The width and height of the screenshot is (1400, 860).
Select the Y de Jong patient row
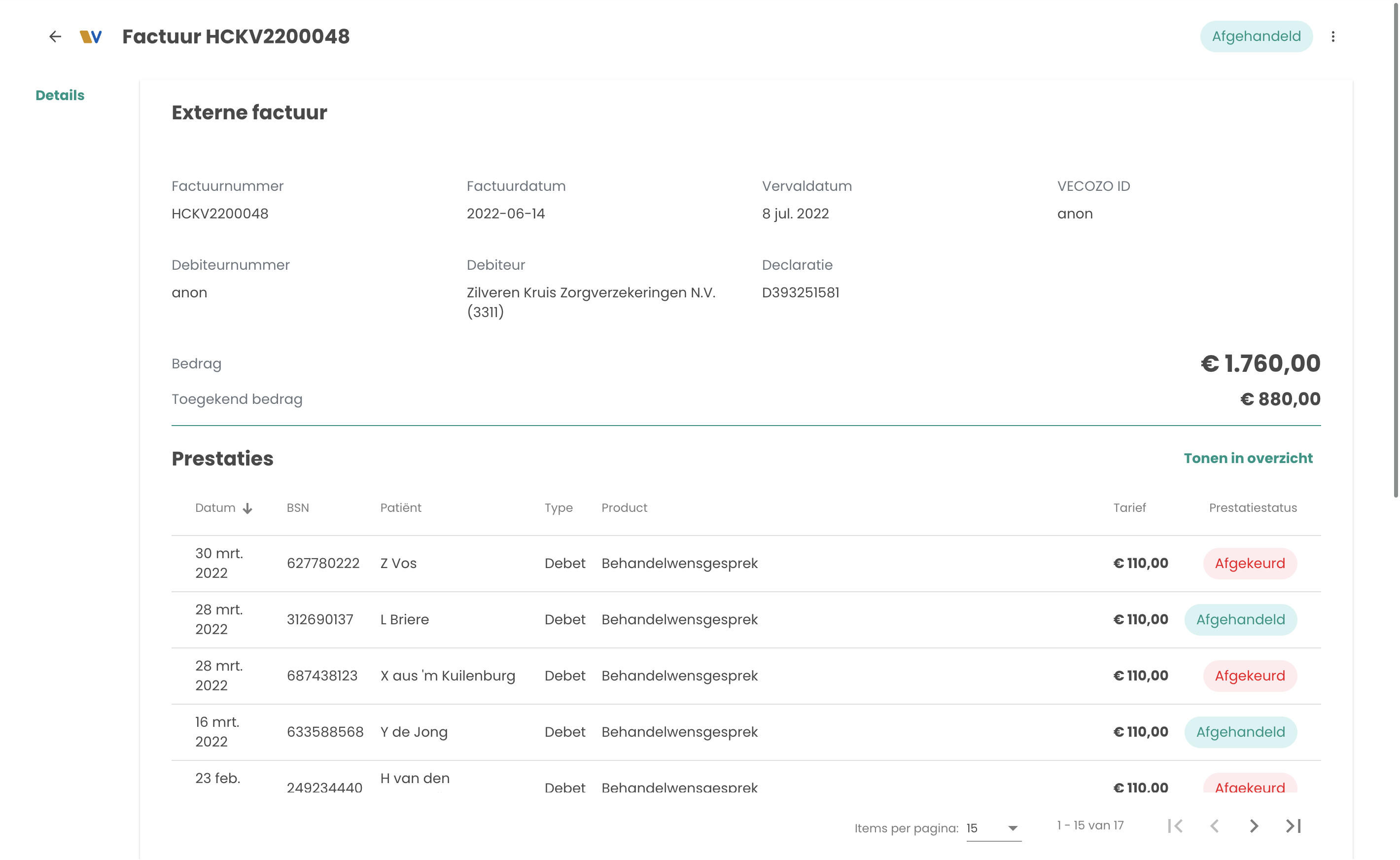[x=413, y=731]
